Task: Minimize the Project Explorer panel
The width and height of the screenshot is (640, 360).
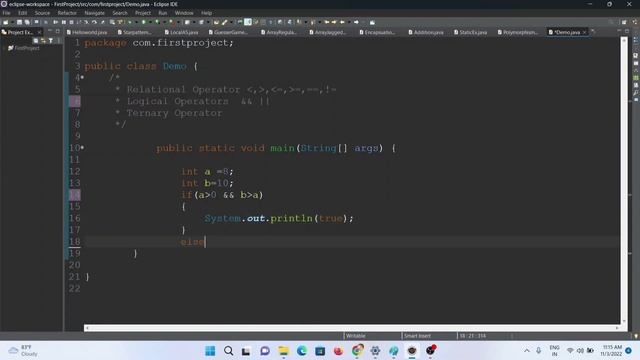Action: coord(50,31)
